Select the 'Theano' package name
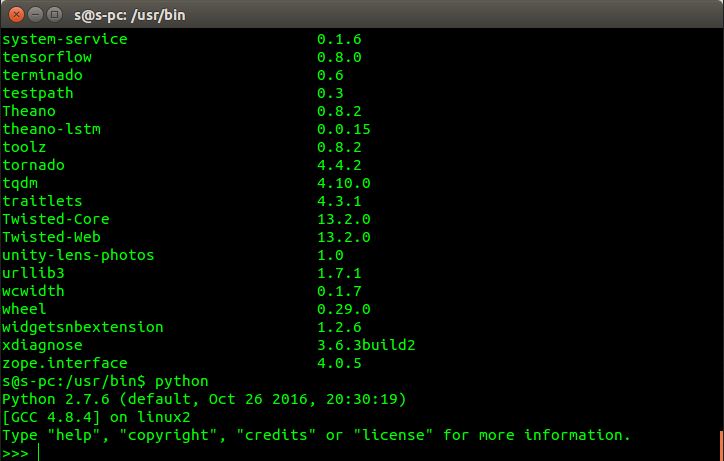The height and width of the screenshot is (461, 724). click(x=29, y=111)
